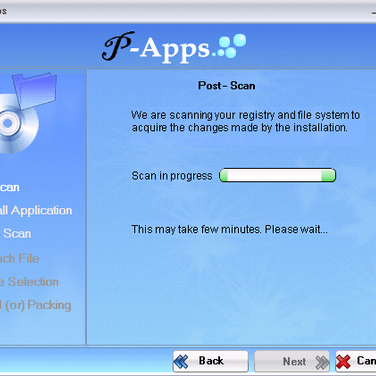The width and height of the screenshot is (376, 376).
Task: Select the first Scan step in sidebar
Action: tap(10, 187)
